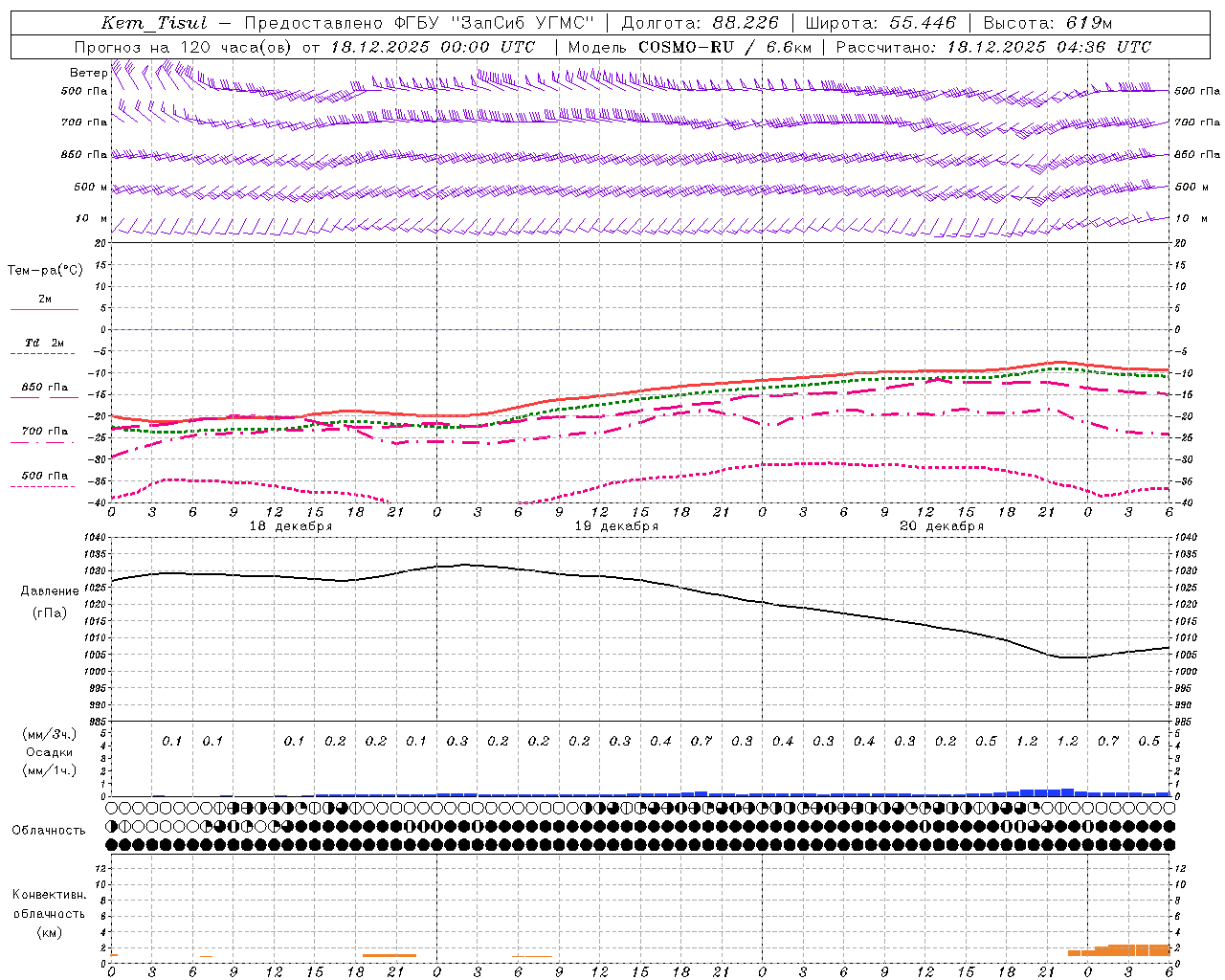Click the 20 декабря date label

tap(942, 526)
